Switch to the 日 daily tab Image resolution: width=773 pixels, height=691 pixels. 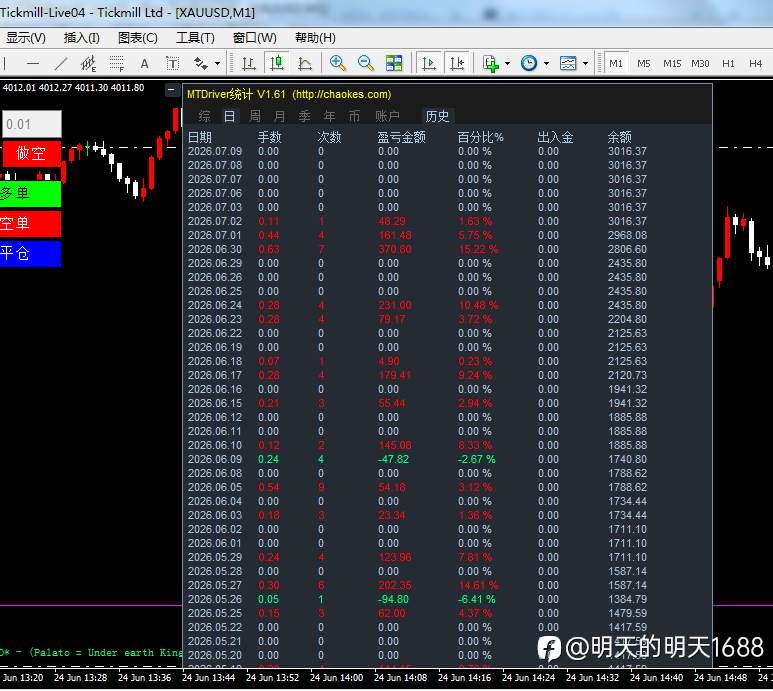pyautogui.click(x=229, y=116)
